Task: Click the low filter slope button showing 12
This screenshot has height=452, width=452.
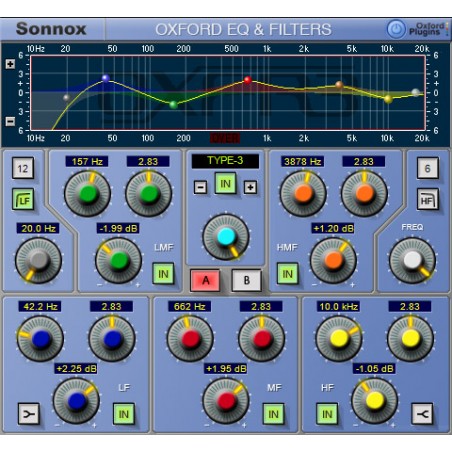Action: 23,168
